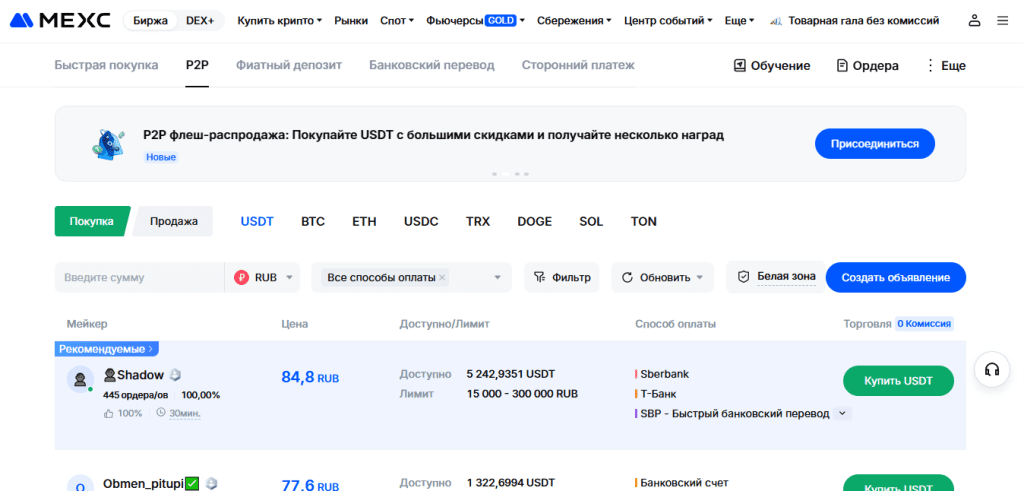
Task: Select the ETH coin tab
Action: 364,221
